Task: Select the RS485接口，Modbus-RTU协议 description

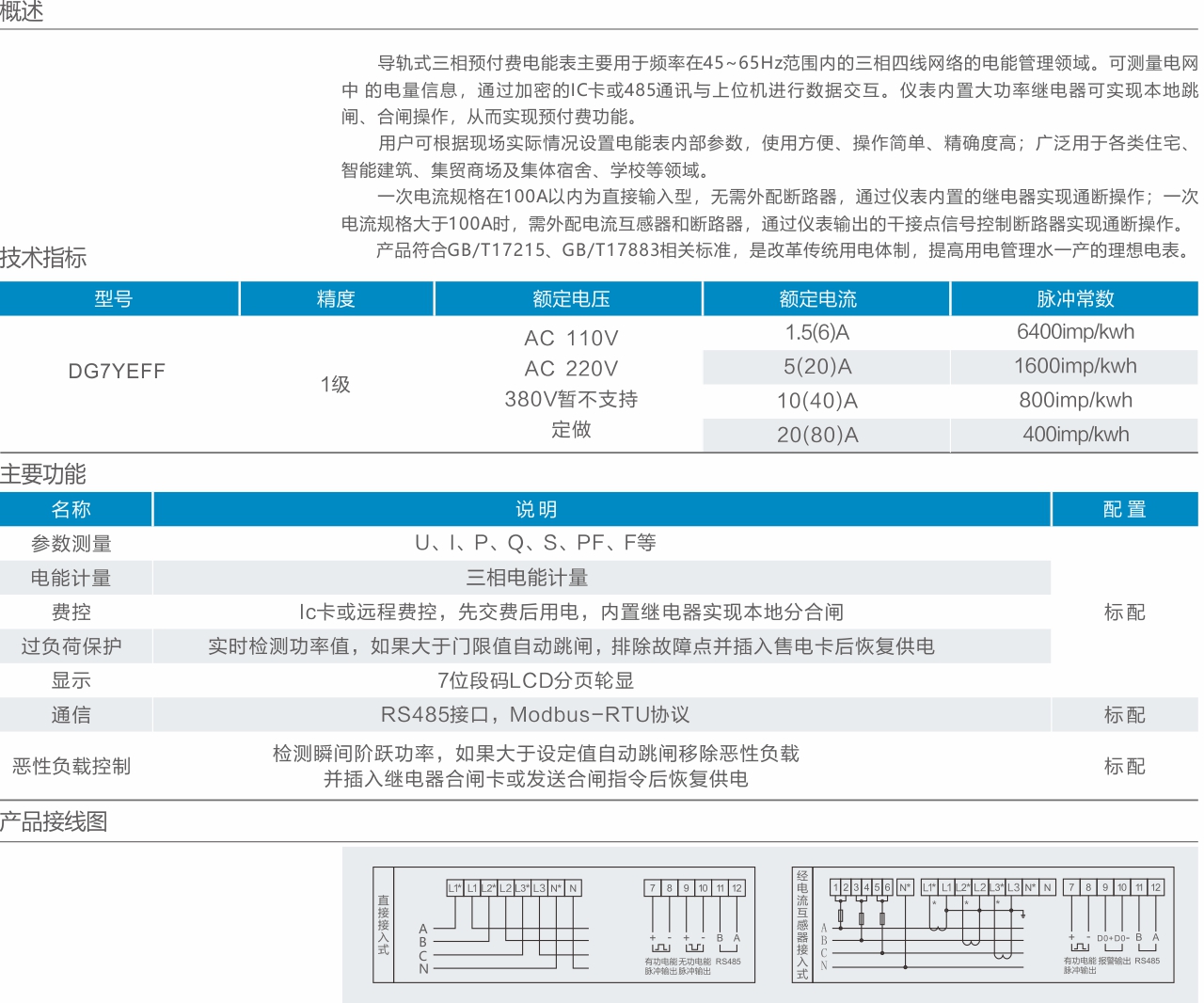Action: pyautogui.click(x=535, y=715)
